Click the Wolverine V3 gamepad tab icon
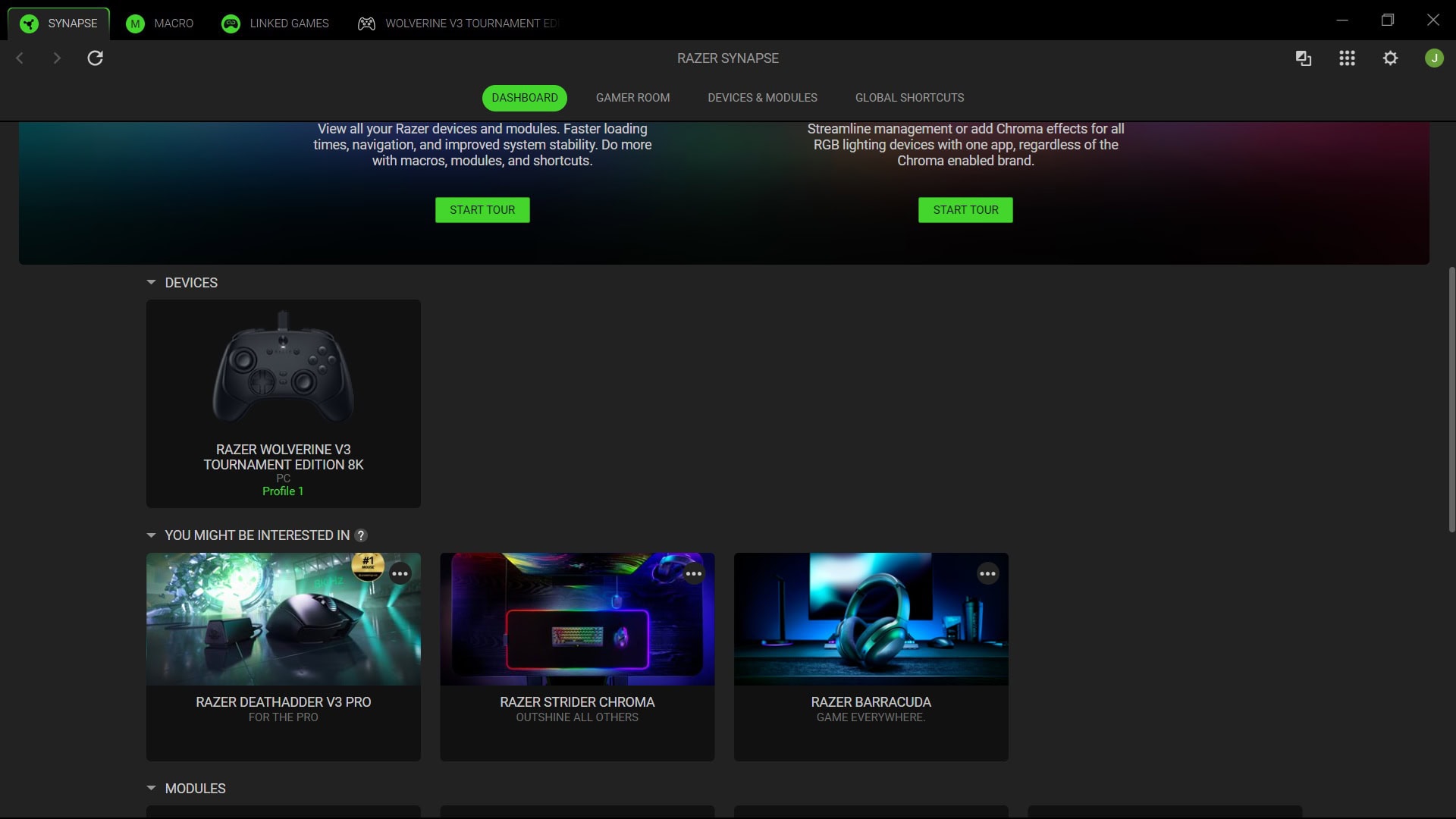The image size is (1456, 819). tap(365, 23)
